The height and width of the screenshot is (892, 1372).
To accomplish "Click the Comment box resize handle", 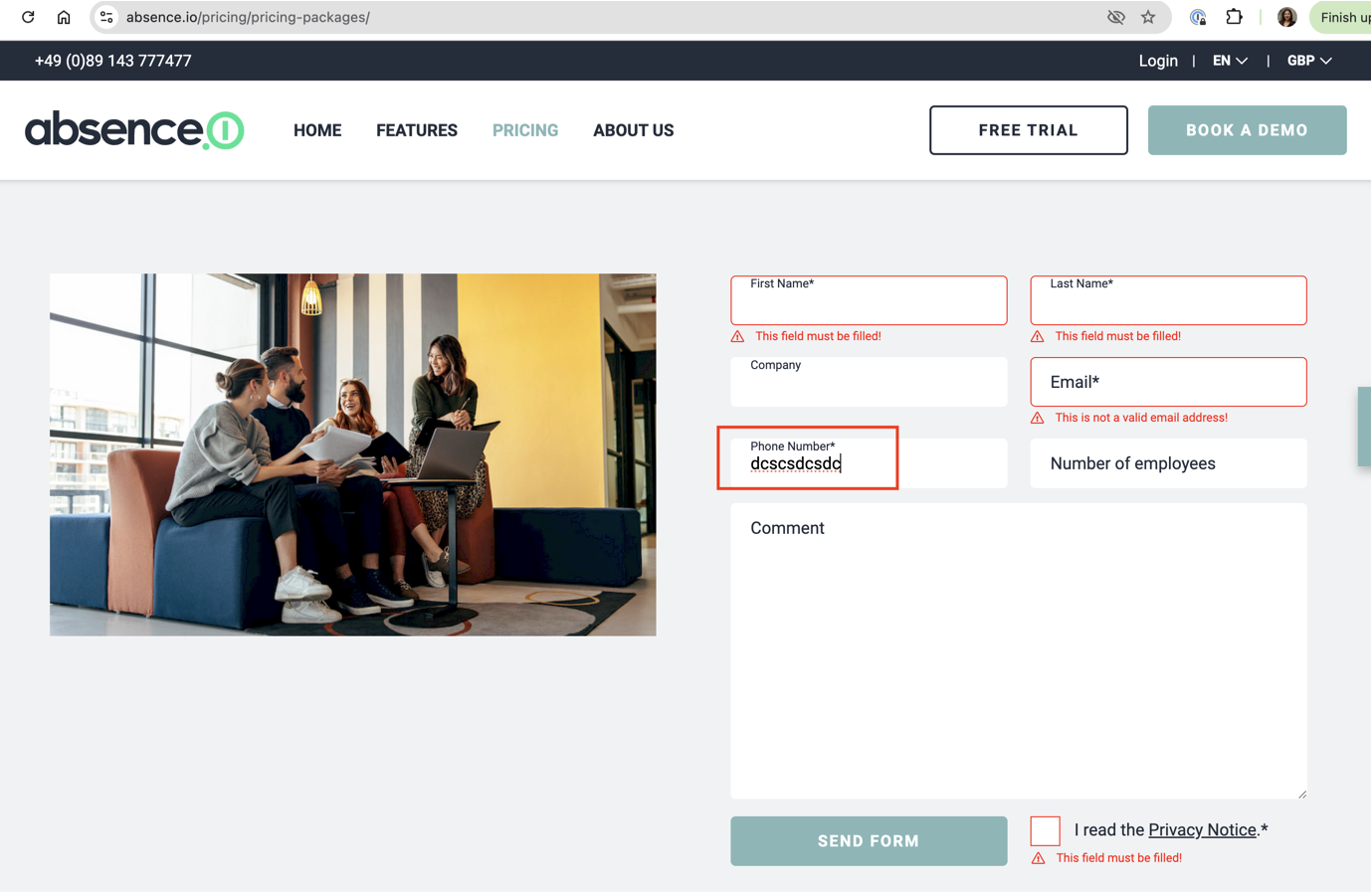I will point(1301,794).
